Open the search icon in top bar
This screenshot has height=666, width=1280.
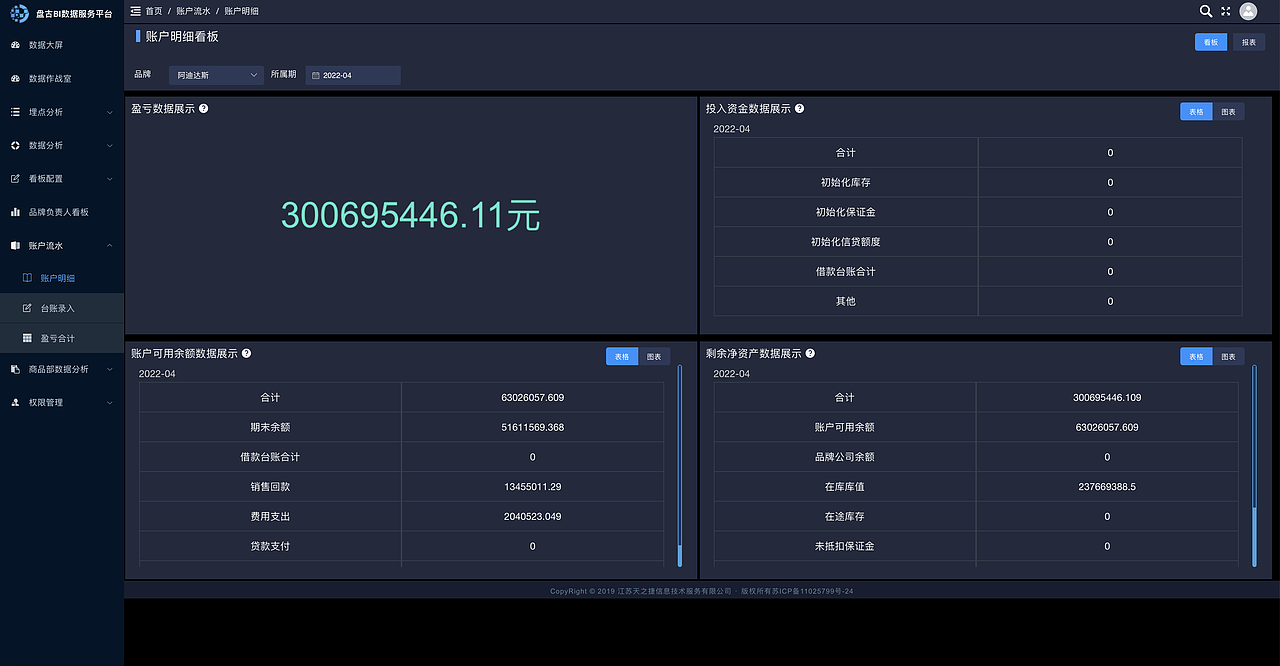[1204, 11]
